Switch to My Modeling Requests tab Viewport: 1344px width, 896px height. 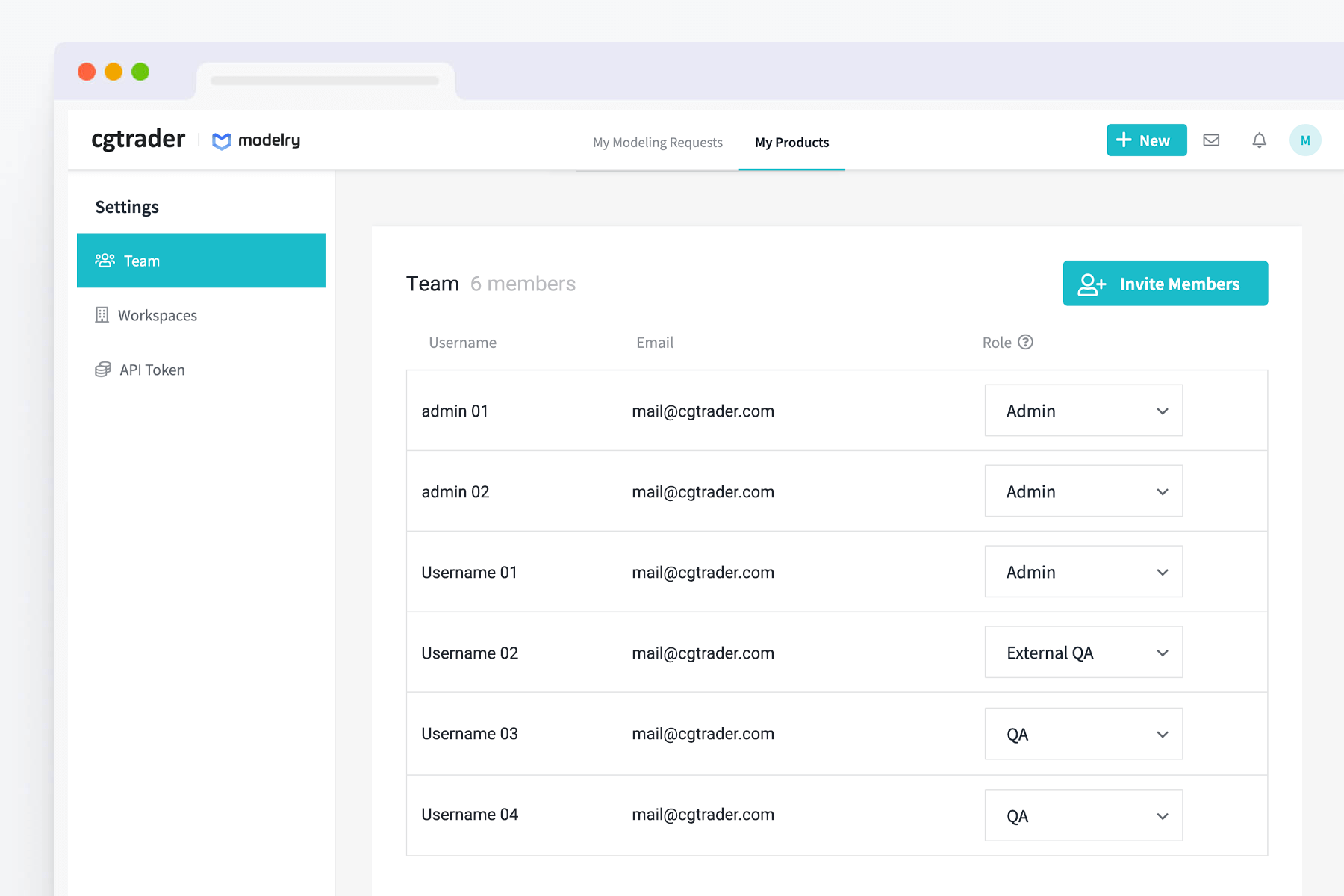pyautogui.click(x=658, y=142)
